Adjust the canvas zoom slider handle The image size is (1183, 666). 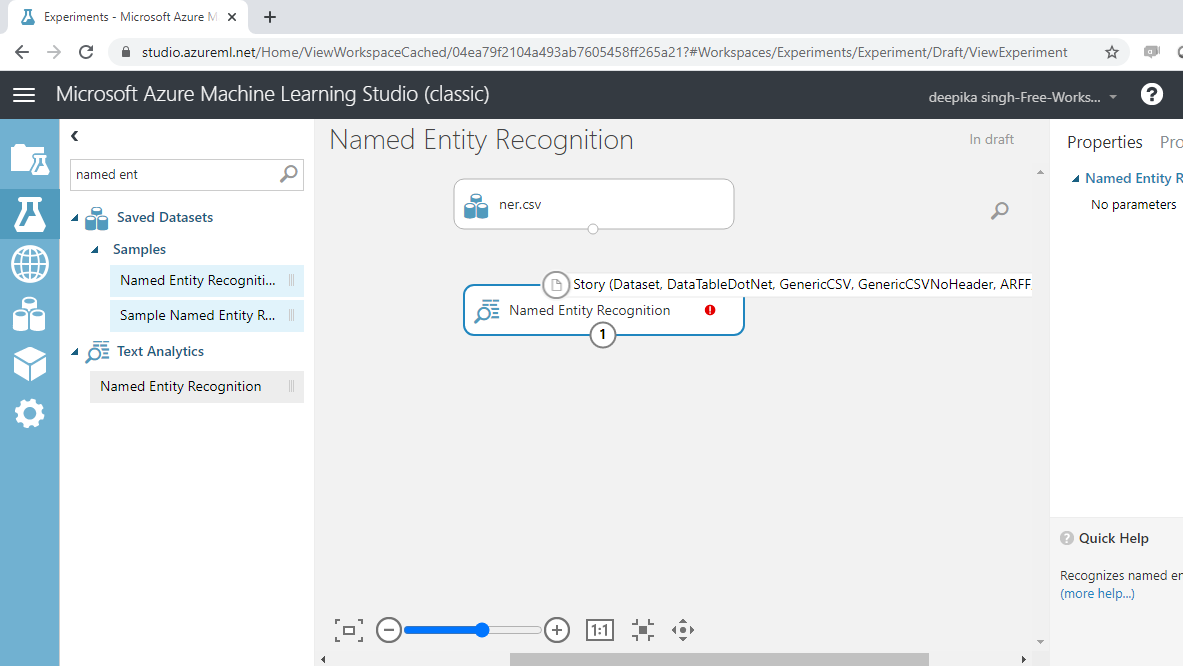pos(482,630)
